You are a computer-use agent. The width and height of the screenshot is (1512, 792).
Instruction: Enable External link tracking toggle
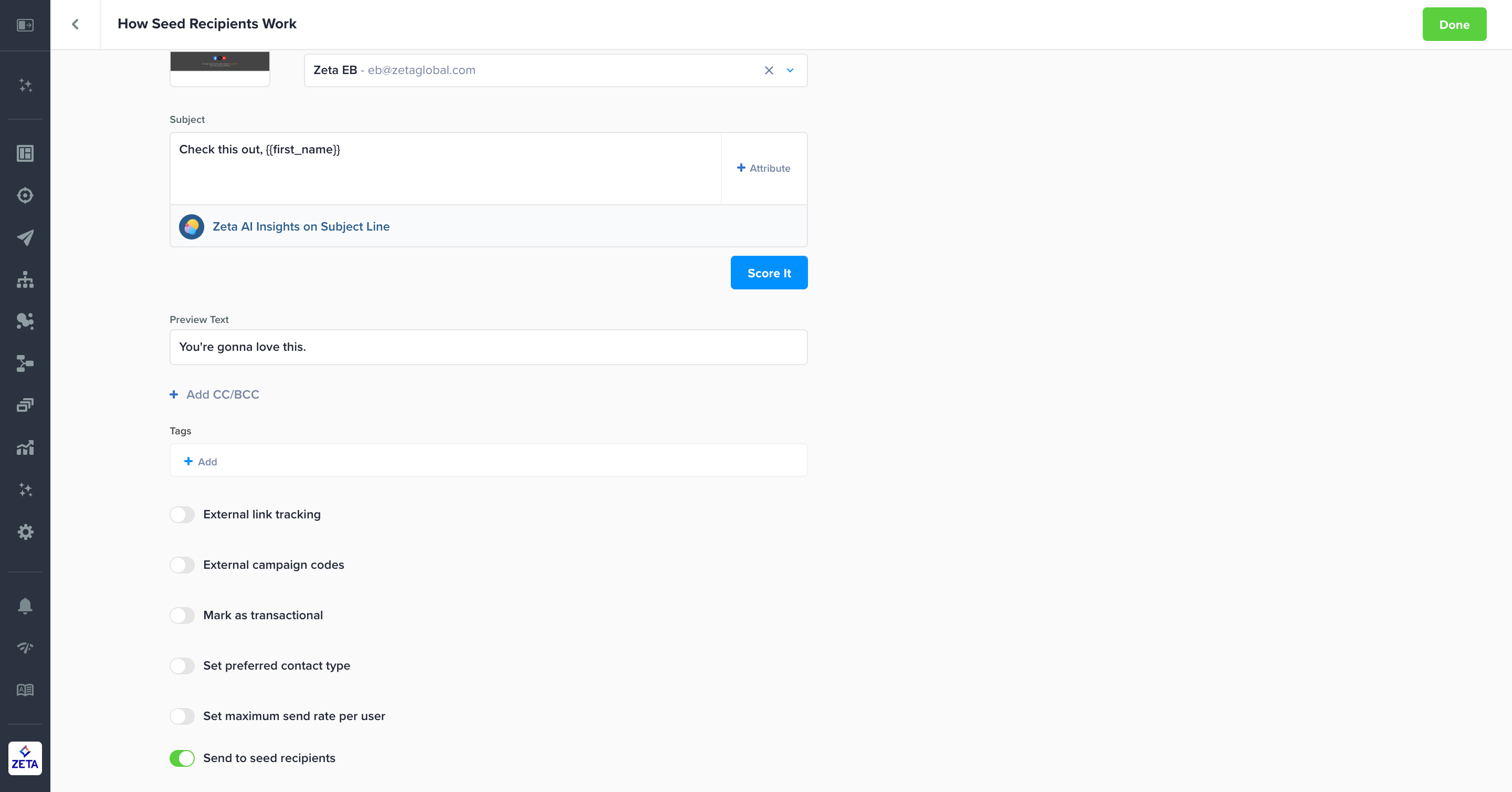tap(182, 514)
